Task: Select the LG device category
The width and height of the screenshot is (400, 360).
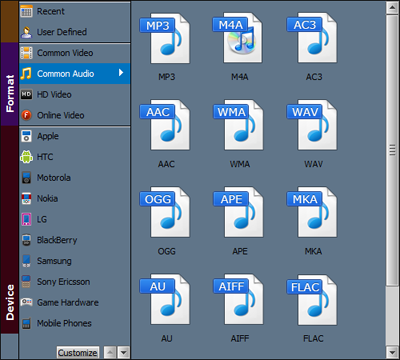Action: 75,219
